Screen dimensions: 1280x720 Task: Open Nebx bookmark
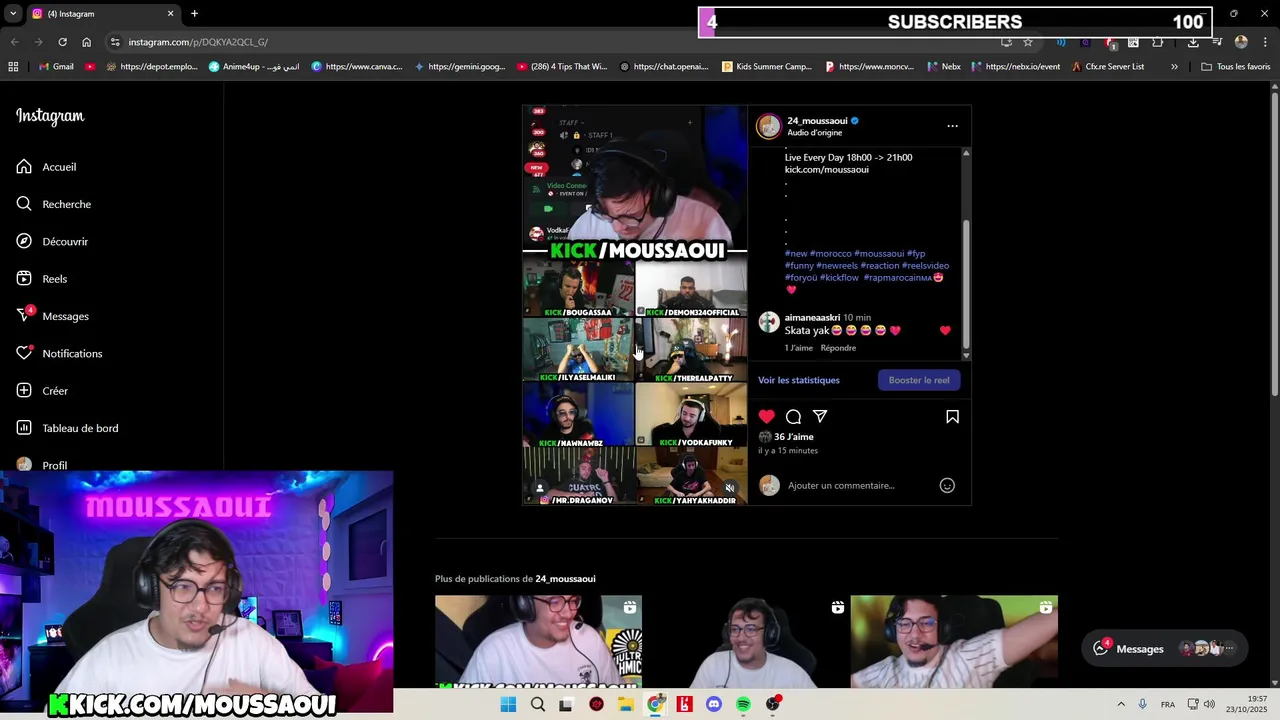pyautogui.click(x=944, y=67)
